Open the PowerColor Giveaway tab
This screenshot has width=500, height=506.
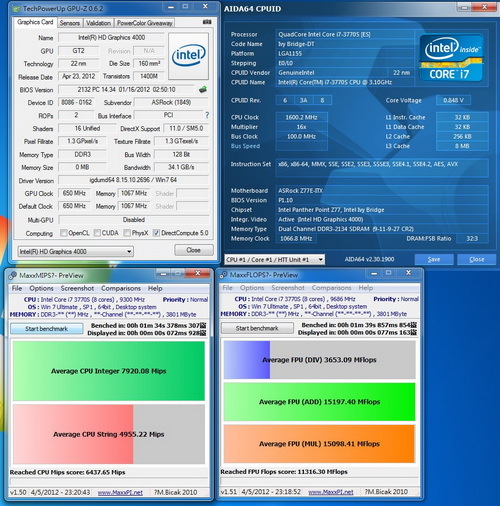145,23
